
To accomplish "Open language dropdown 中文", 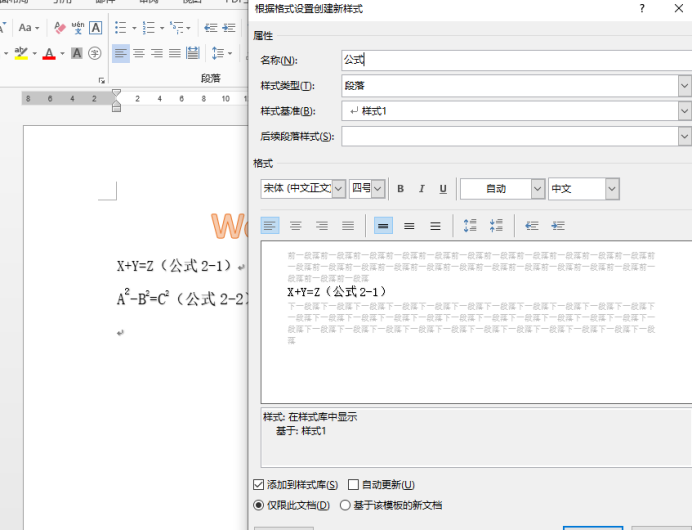I will tap(612, 189).
